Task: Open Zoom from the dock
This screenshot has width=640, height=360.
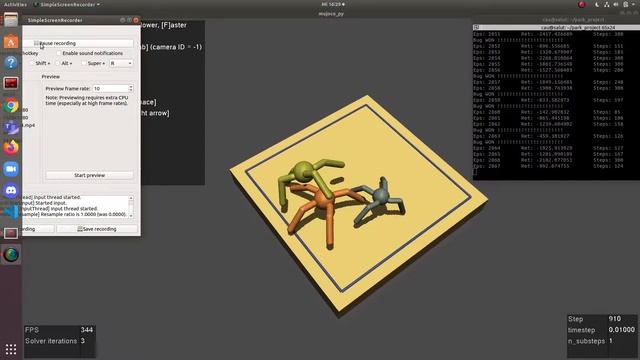Action: tap(11, 169)
